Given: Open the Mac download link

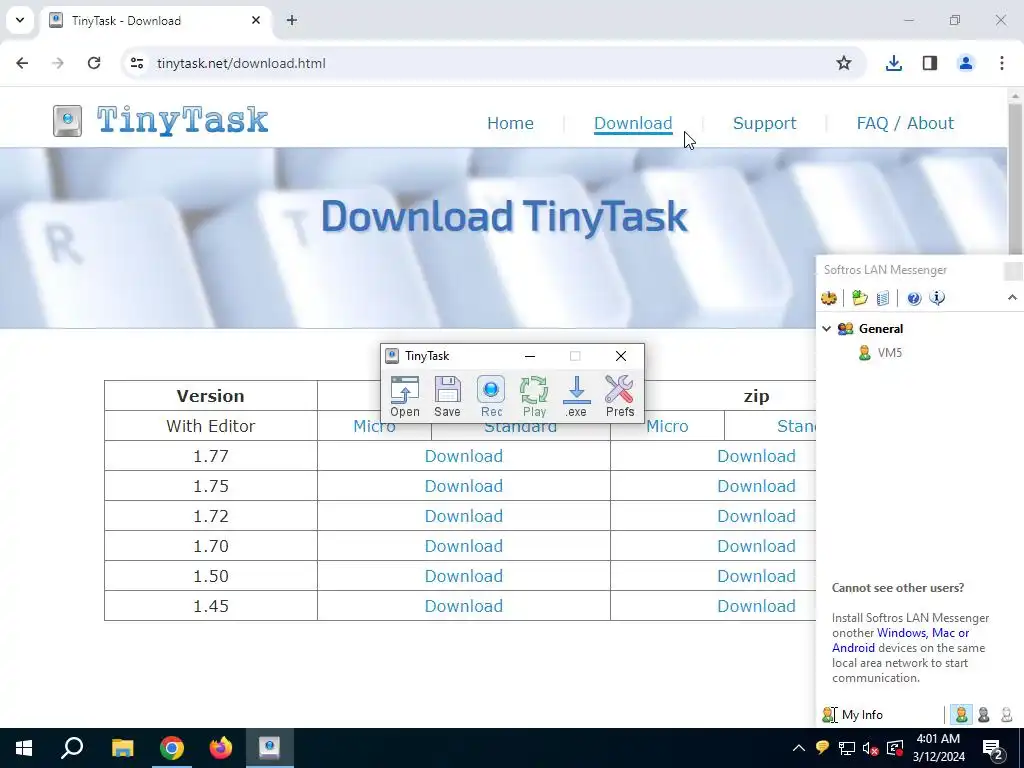Looking at the screenshot, I should pyautogui.click(x=943, y=633).
